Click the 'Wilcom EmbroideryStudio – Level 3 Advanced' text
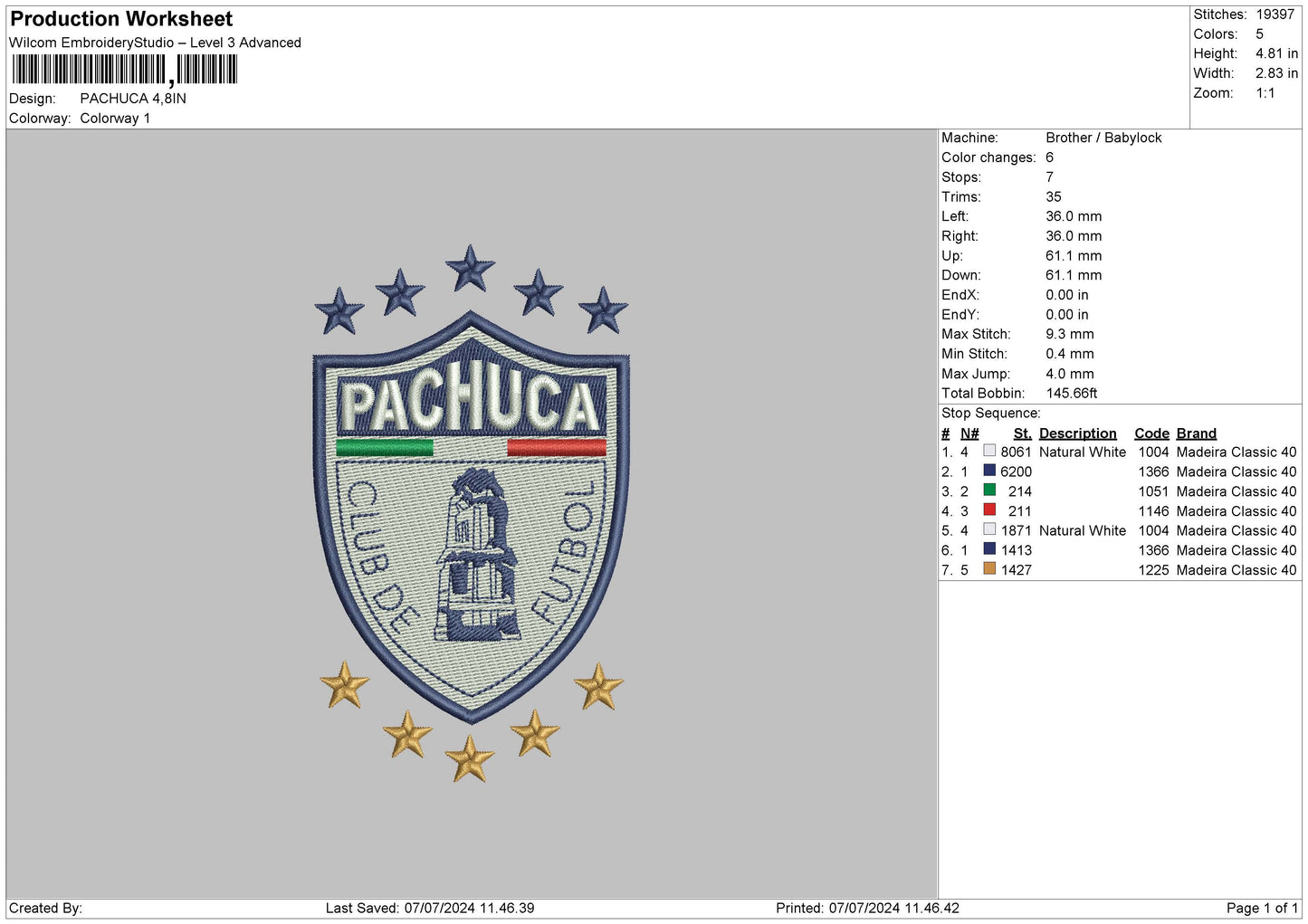Viewport: 1308px width, 924px height. pyautogui.click(x=155, y=43)
